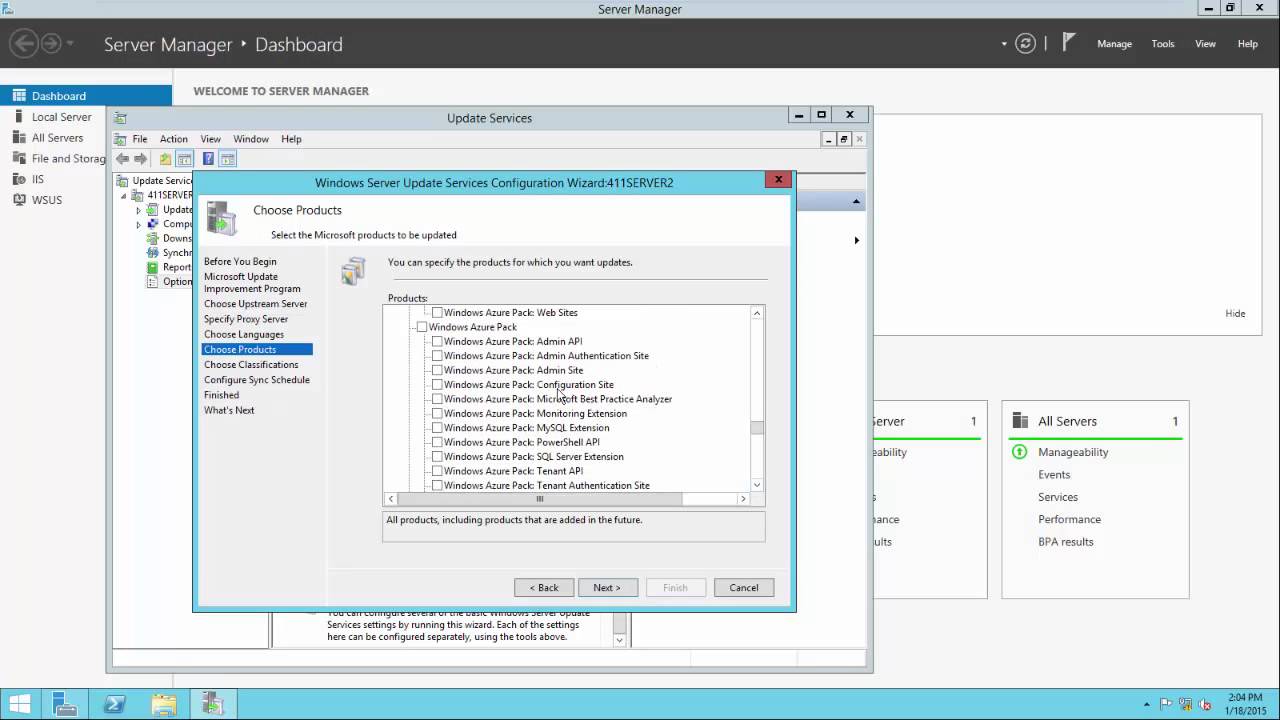Open File Explorer from the taskbar

point(164,704)
